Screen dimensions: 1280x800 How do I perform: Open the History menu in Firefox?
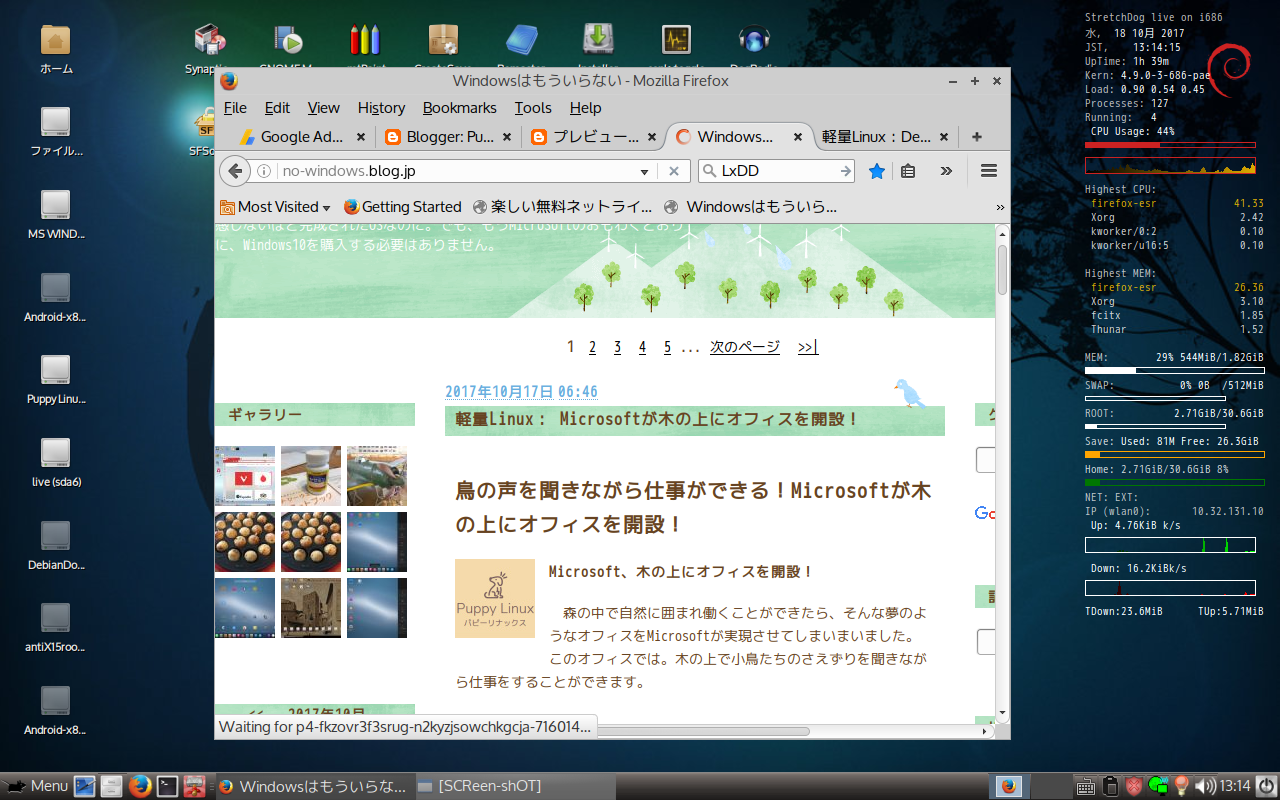[381, 108]
